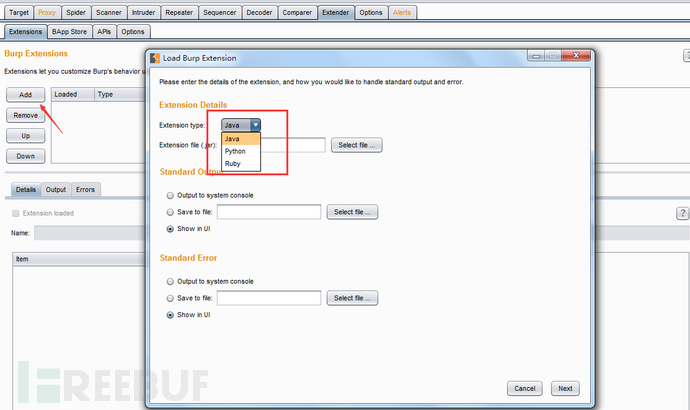Switch to the Proxy tab
Screen dimensions: 690x410
tap(47, 13)
